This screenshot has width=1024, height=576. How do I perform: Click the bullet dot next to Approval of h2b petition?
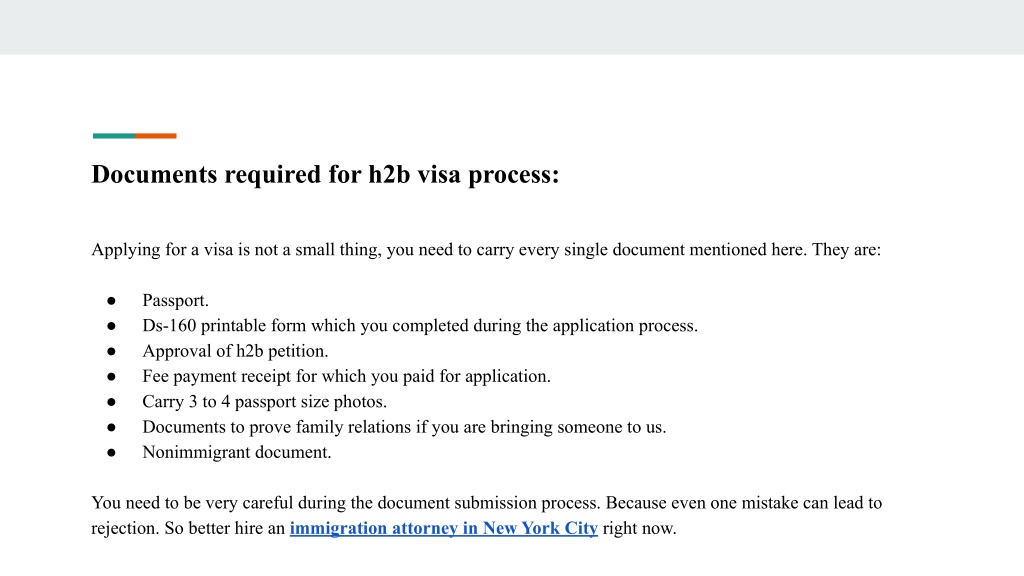click(112, 351)
